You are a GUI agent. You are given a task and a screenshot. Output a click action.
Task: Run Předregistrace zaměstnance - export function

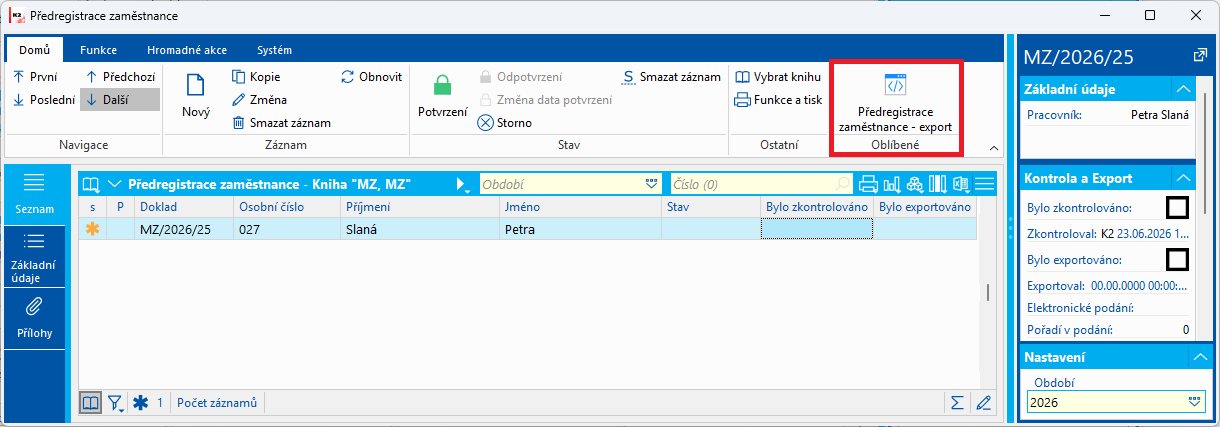895,104
